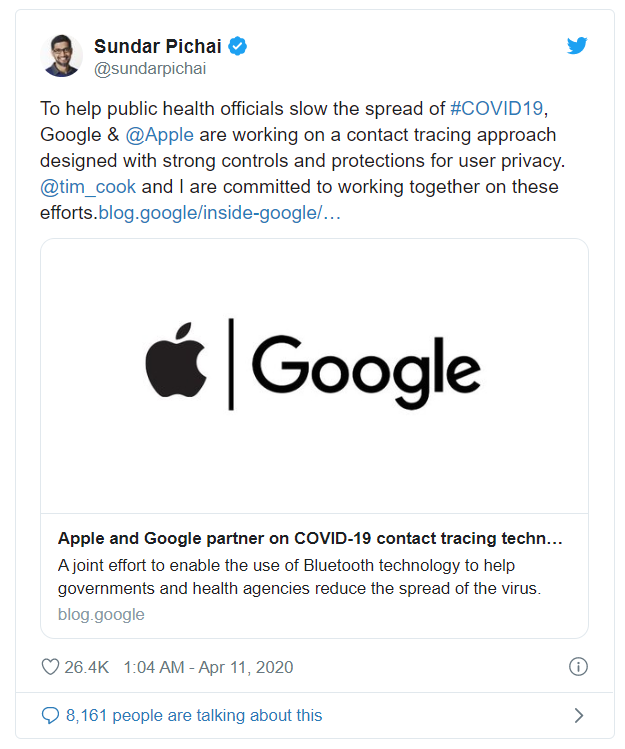Open the tweet info circle icon
The height and width of the screenshot is (749, 625).
pos(577,667)
